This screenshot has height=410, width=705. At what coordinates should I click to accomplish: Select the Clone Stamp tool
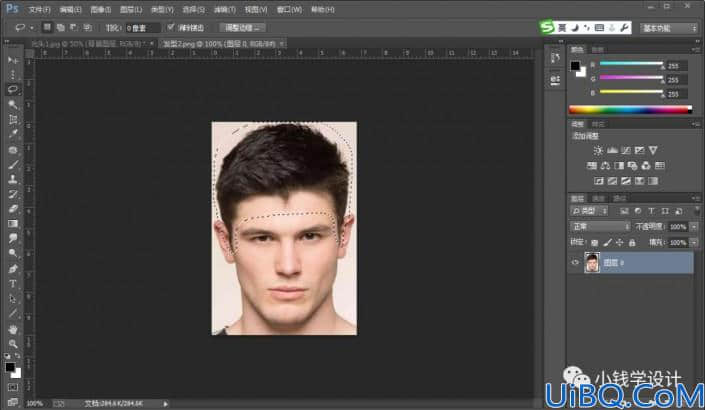[13, 179]
